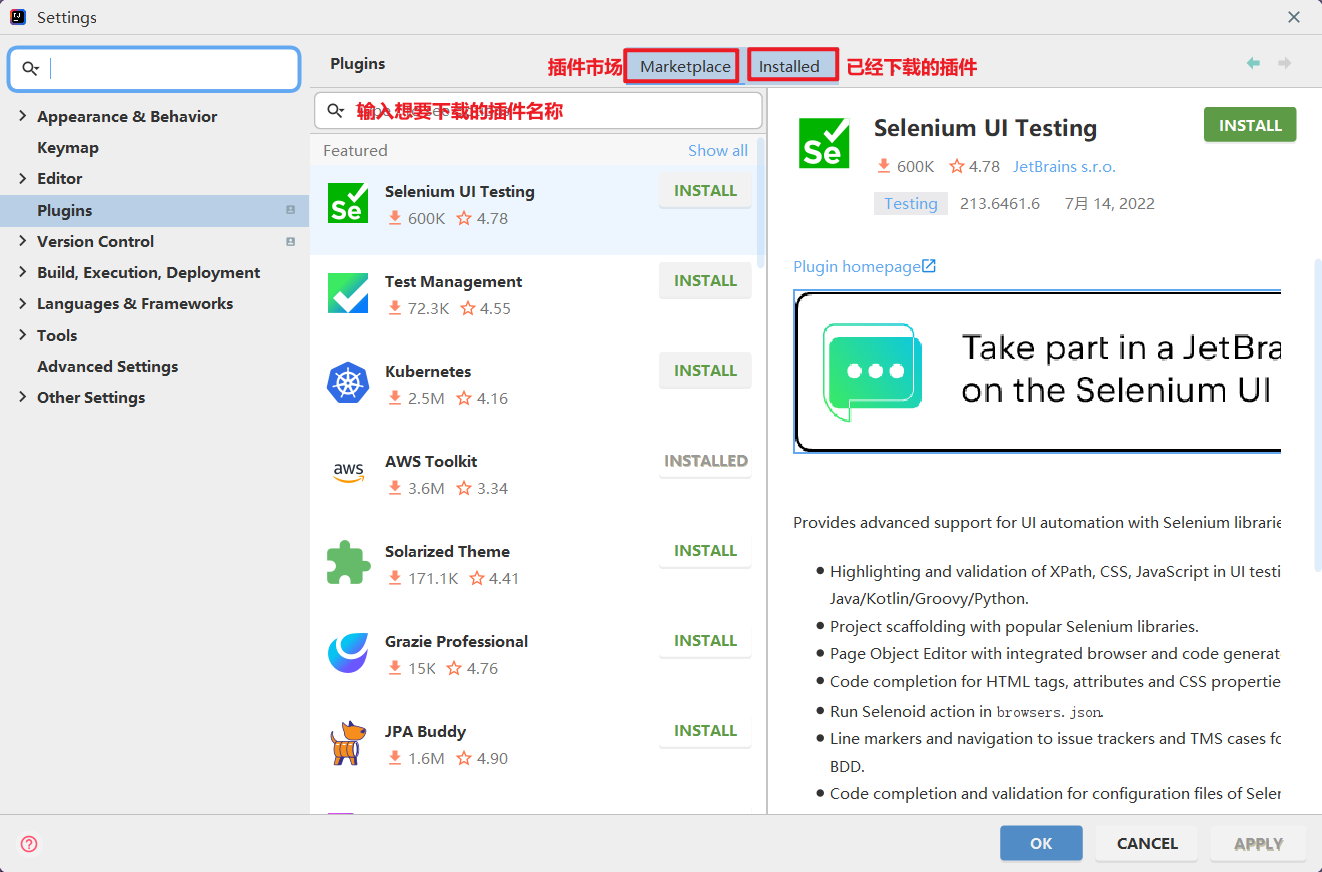Click the Solarized Theme plugin name

(447, 551)
